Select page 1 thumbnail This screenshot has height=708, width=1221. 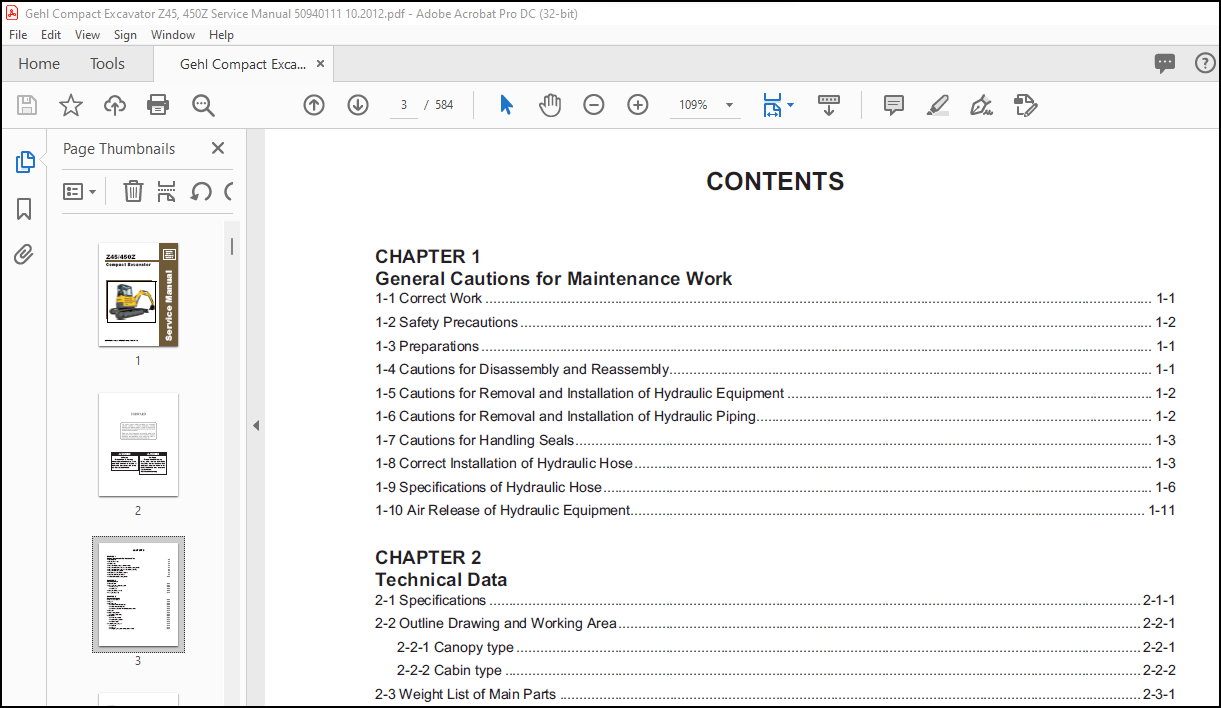click(138, 295)
